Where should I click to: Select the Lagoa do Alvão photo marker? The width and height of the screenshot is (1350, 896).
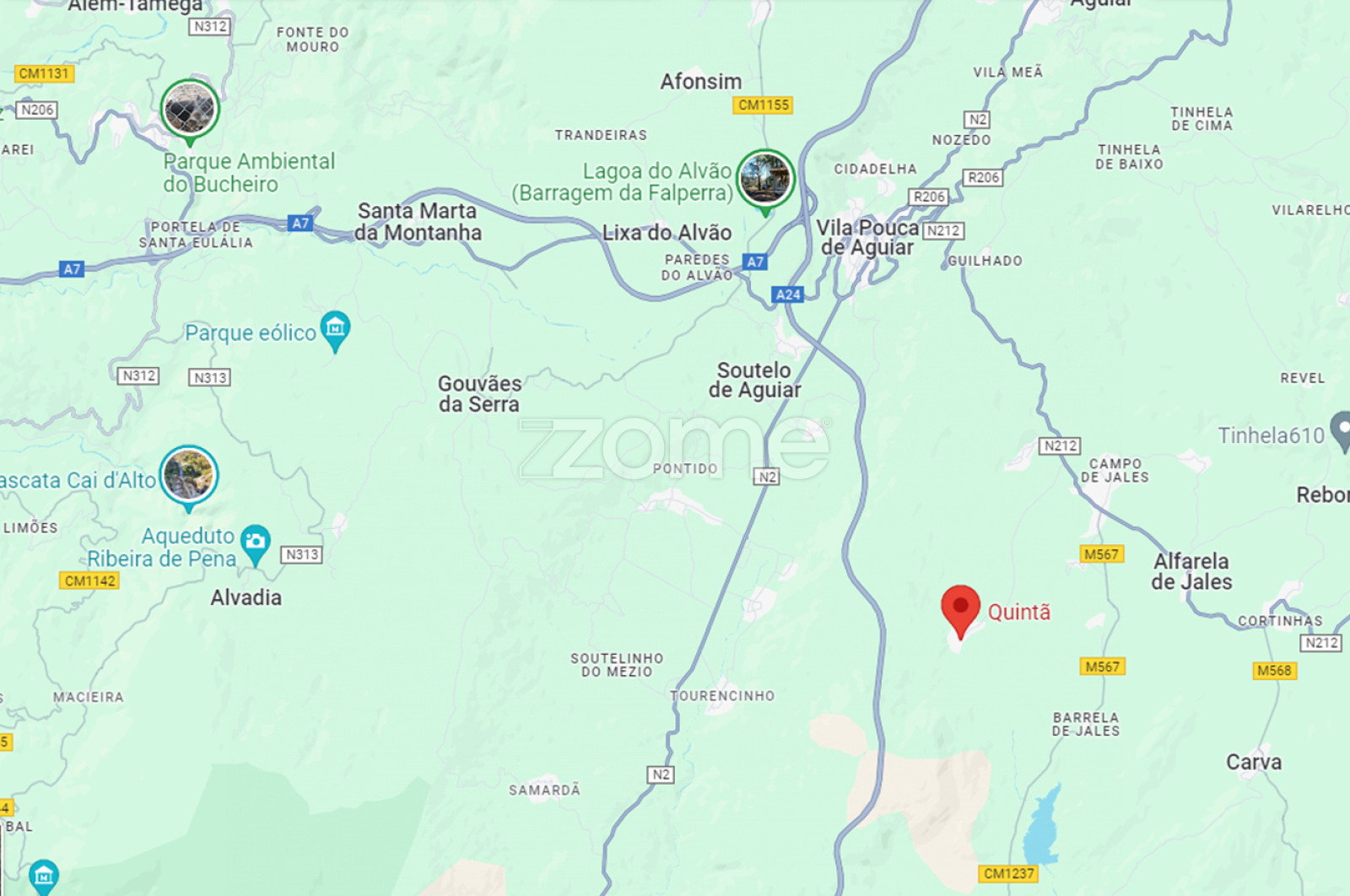tap(765, 181)
